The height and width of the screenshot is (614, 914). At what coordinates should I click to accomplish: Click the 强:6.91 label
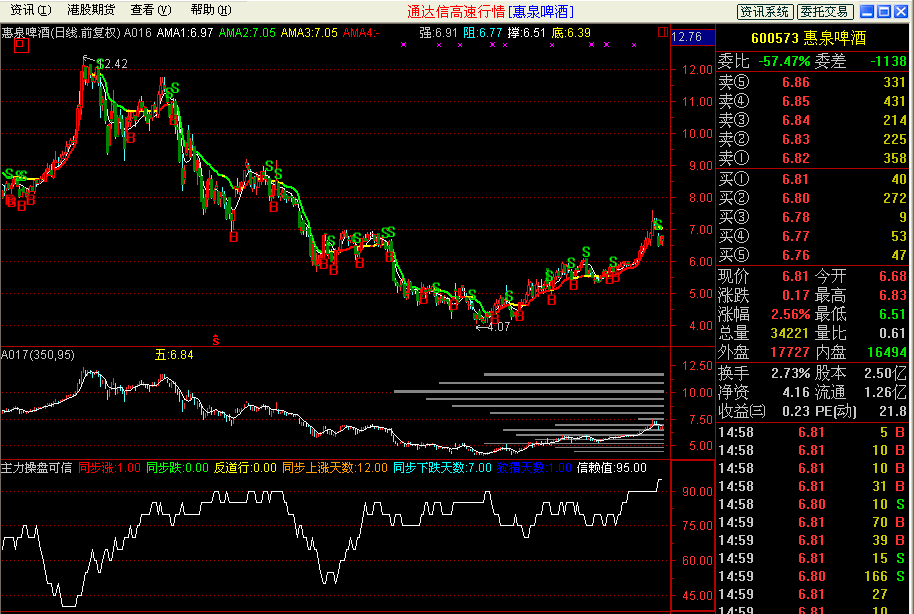point(438,33)
